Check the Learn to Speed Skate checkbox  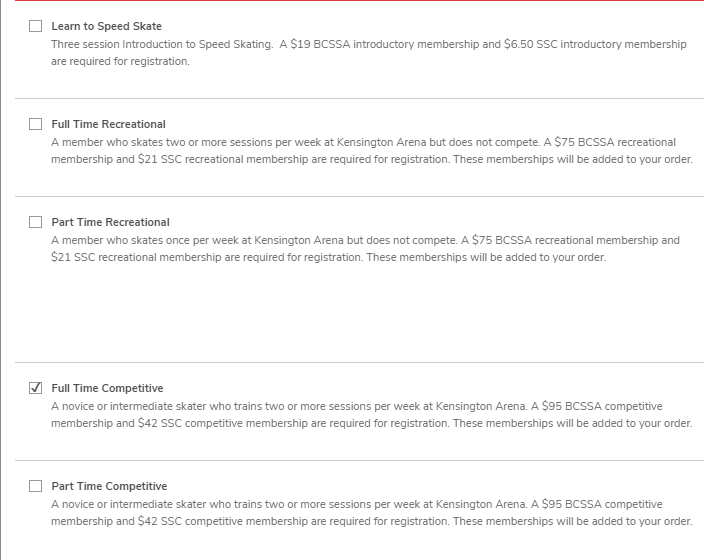pyautogui.click(x=36, y=26)
